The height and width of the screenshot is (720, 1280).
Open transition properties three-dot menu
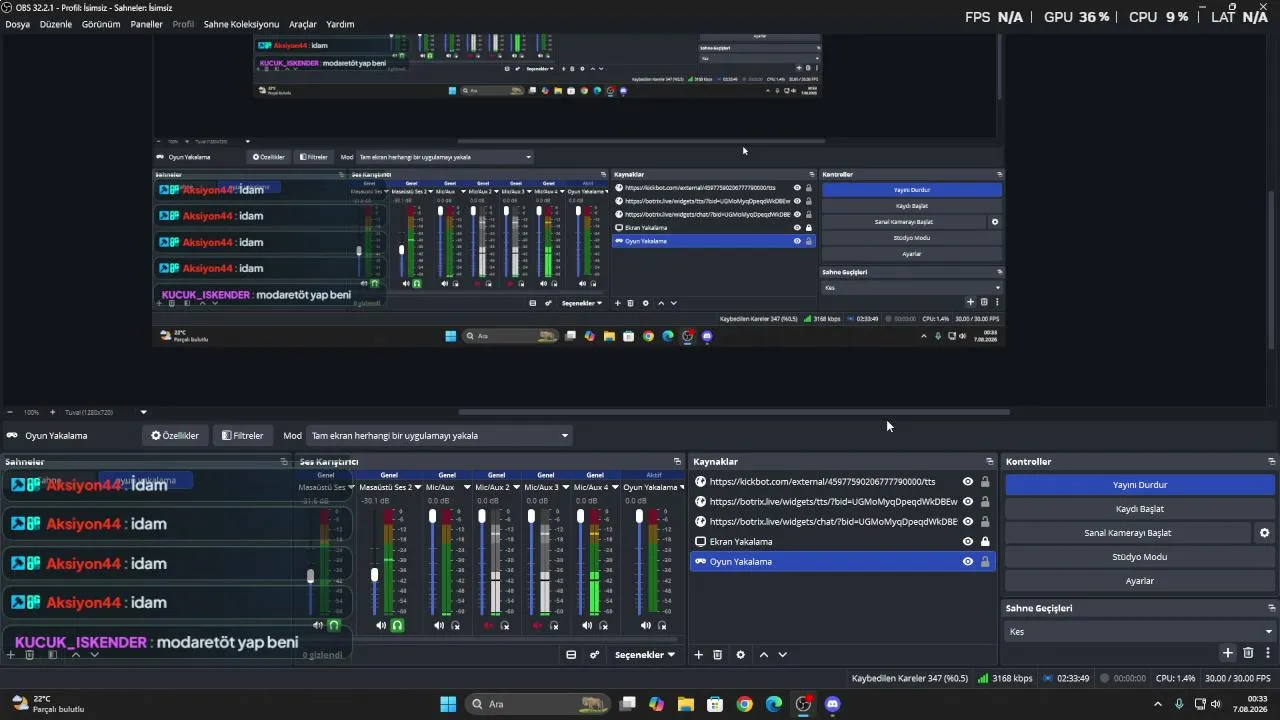[x=1267, y=653]
